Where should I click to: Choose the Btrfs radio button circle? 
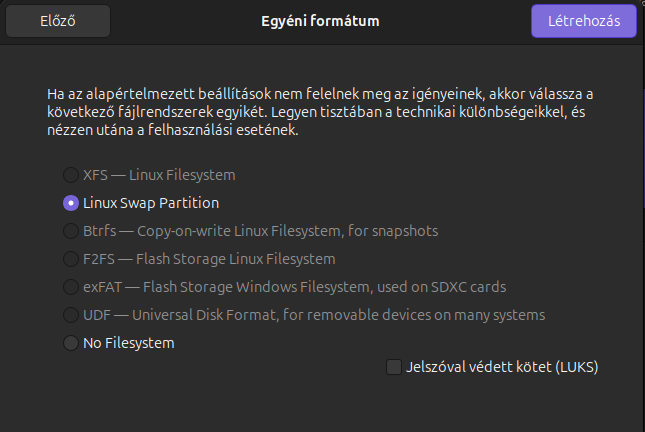point(71,231)
